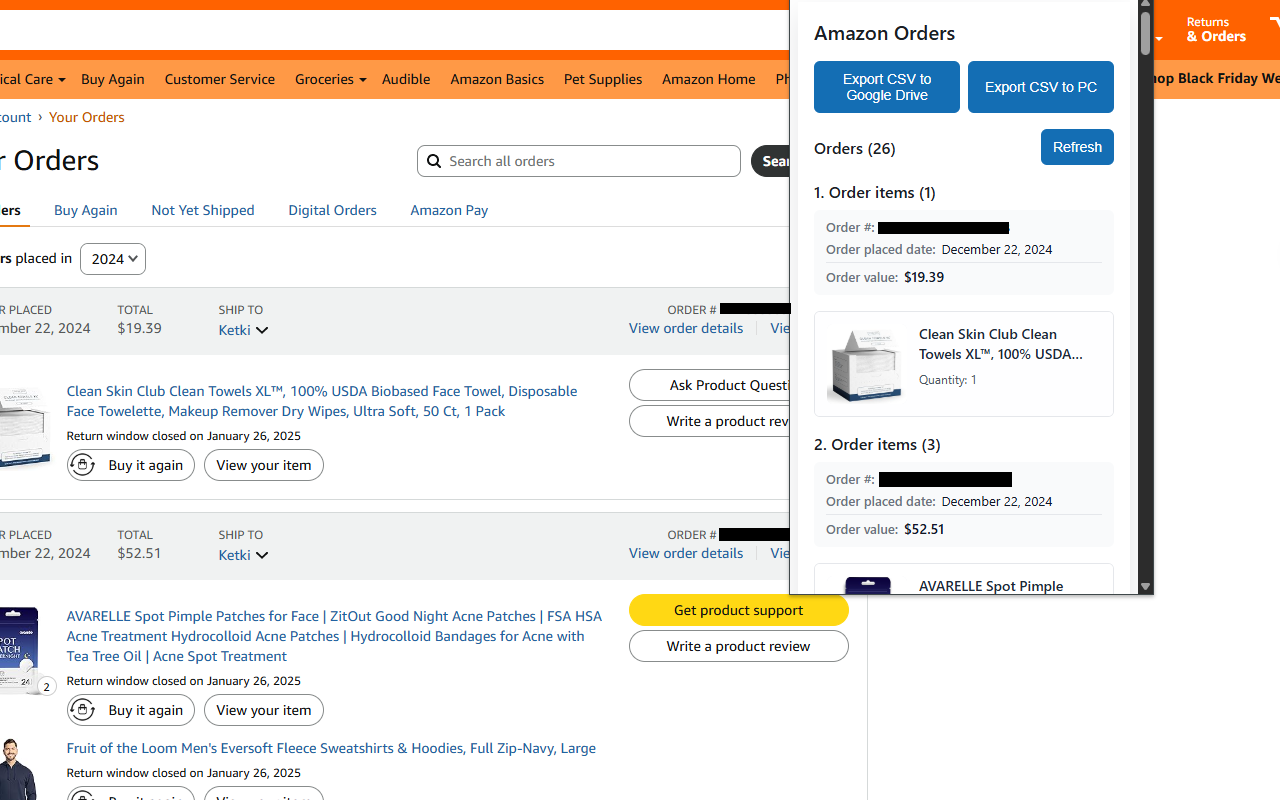The image size is (1280, 800).
Task: Write a product review for Clean Towels
Action: [x=710, y=421]
